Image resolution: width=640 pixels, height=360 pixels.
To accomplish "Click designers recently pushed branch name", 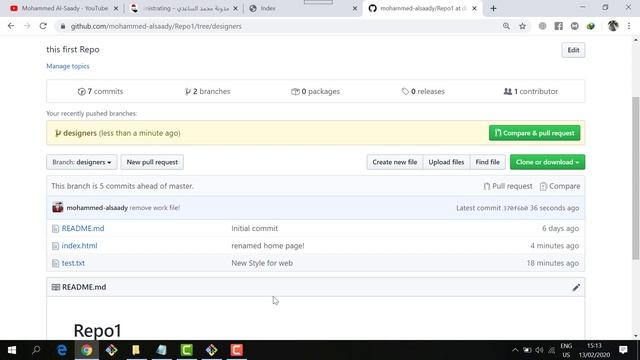I will [80, 133].
